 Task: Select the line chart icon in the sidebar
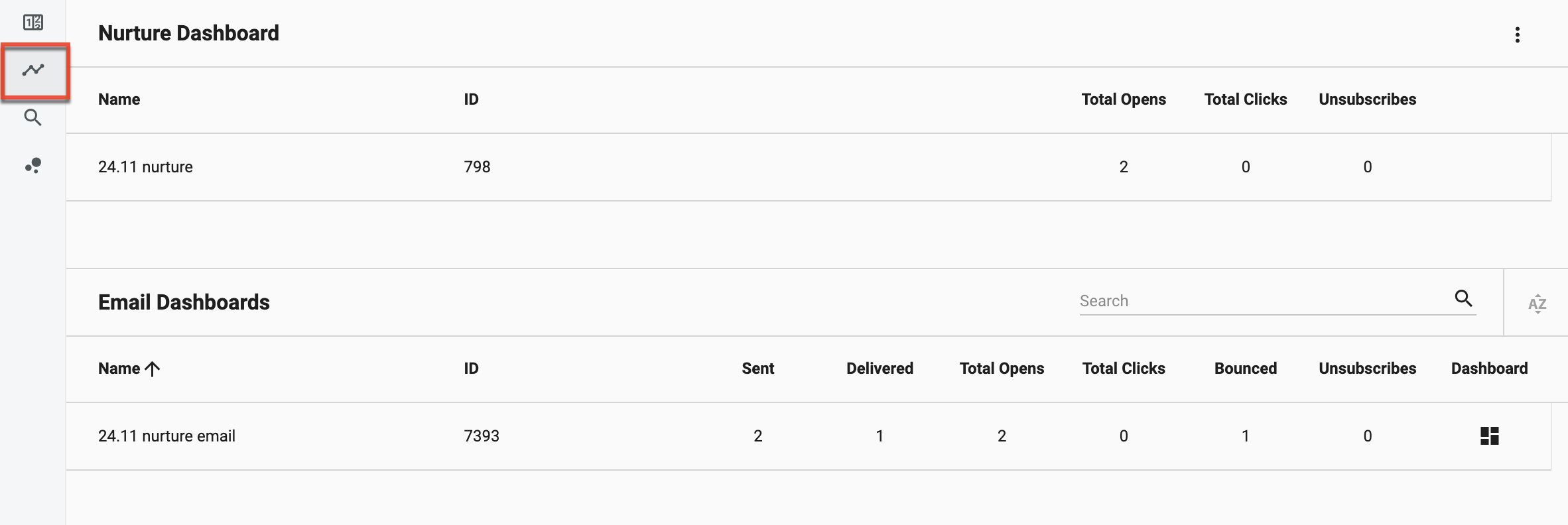tap(34, 70)
